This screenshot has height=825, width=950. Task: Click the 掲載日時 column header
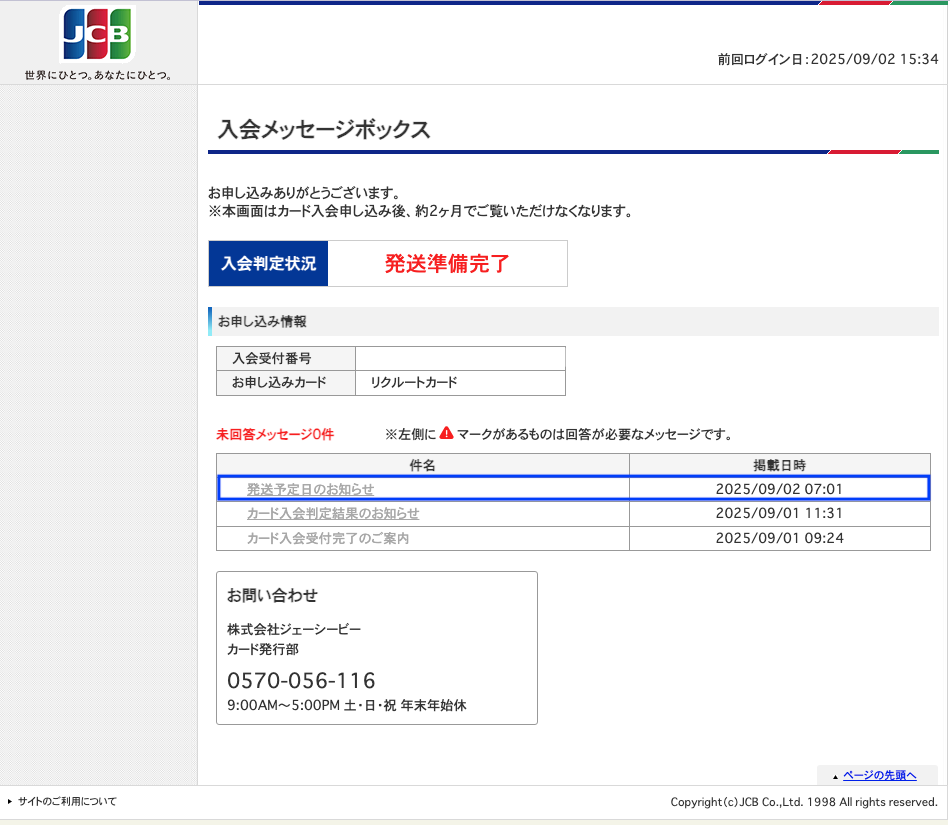(x=780, y=465)
